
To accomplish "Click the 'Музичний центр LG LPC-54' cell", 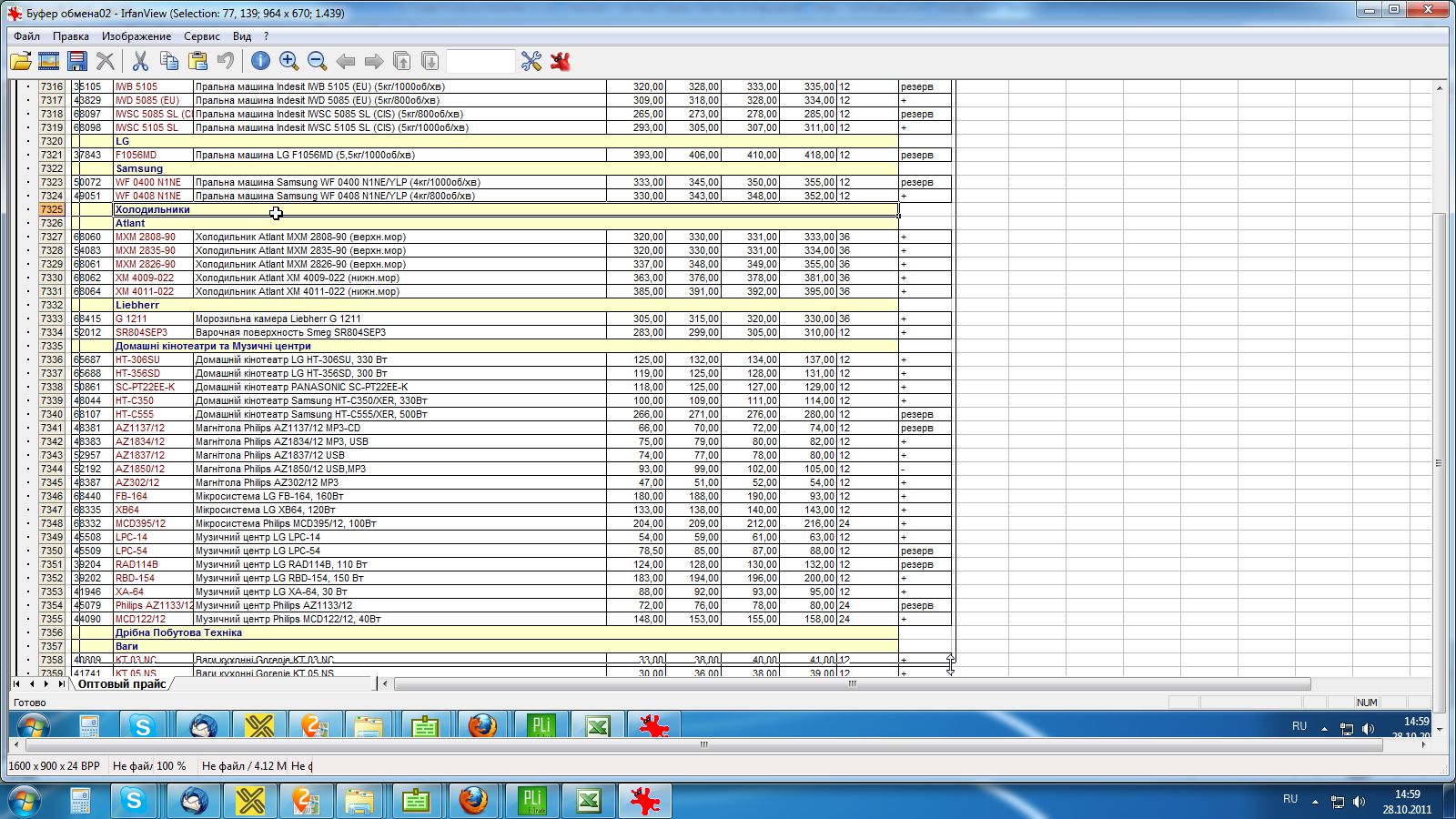I will 400,551.
